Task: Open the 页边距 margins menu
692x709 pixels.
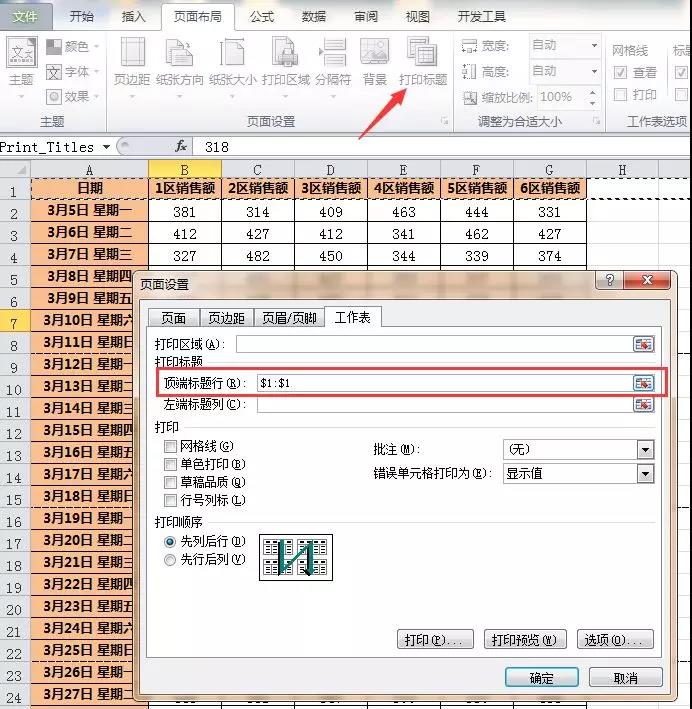Action: click(132, 67)
